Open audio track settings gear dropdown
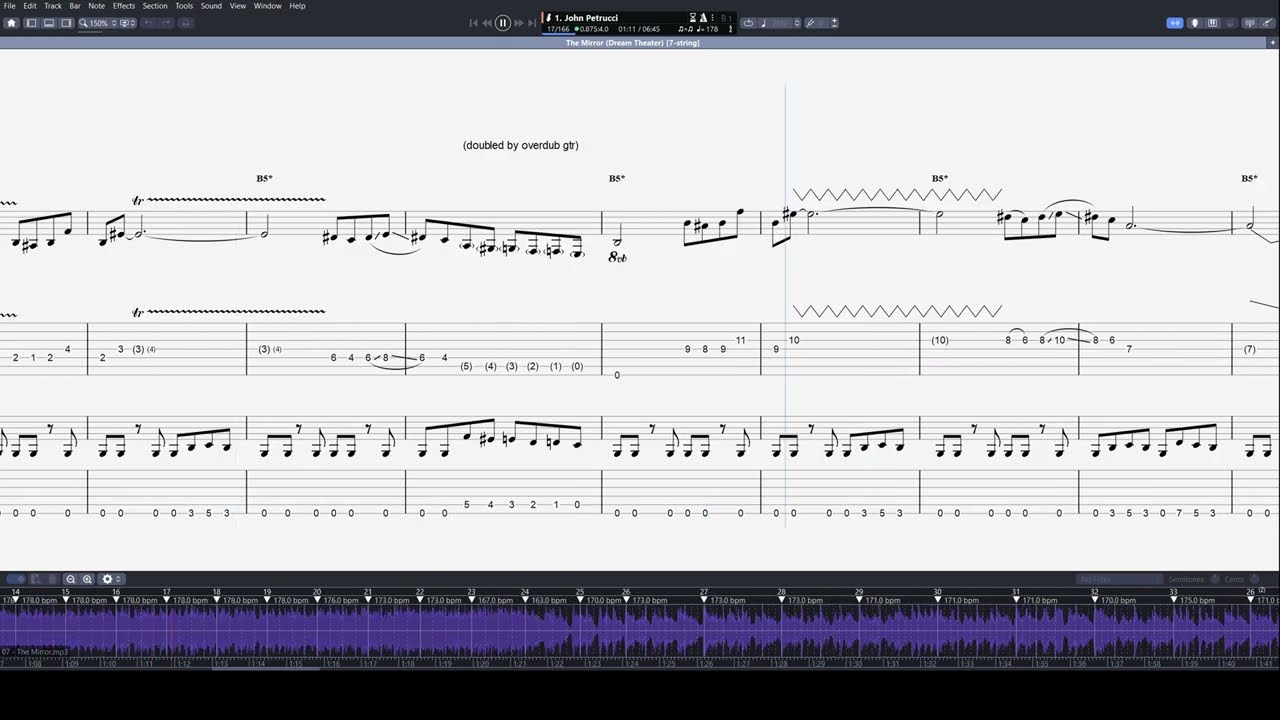Screen dimensions: 1280x720 [x=111, y=579]
